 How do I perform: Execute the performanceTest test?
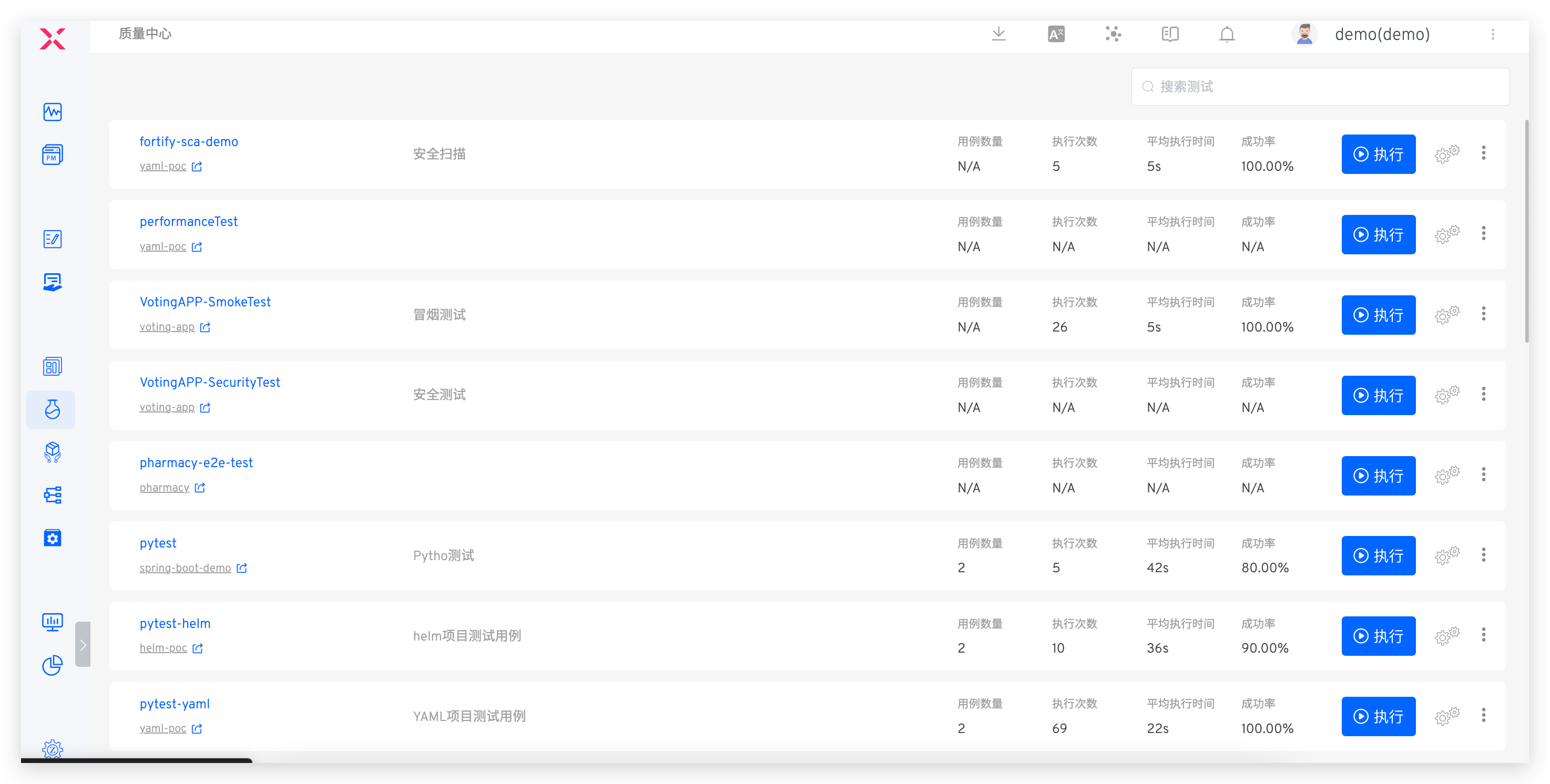pyautogui.click(x=1378, y=234)
